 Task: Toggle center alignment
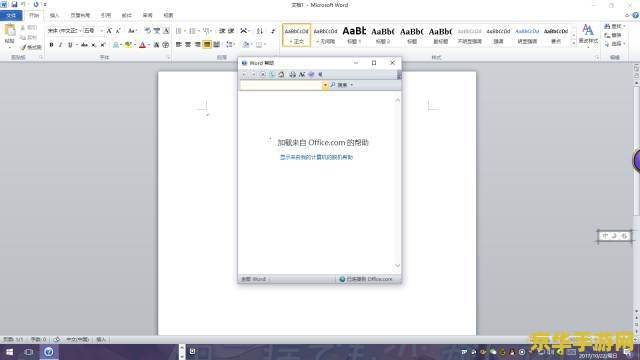[x=188, y=44]
